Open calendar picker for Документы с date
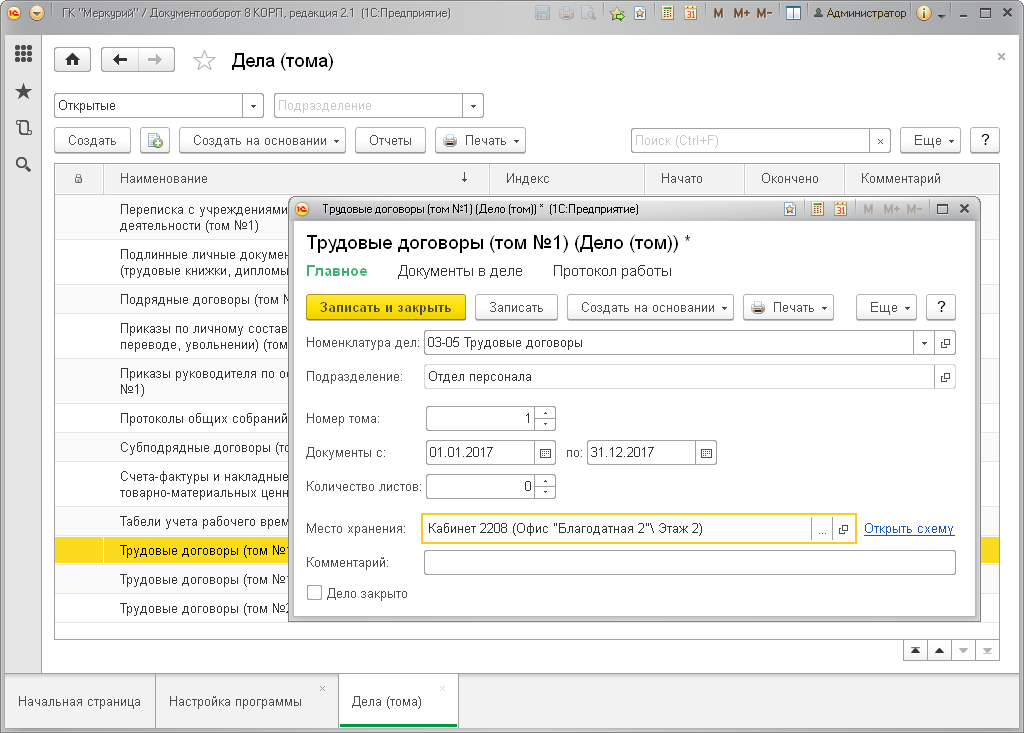The height and width of the screenshot is (733, 1024). point(545,453)
